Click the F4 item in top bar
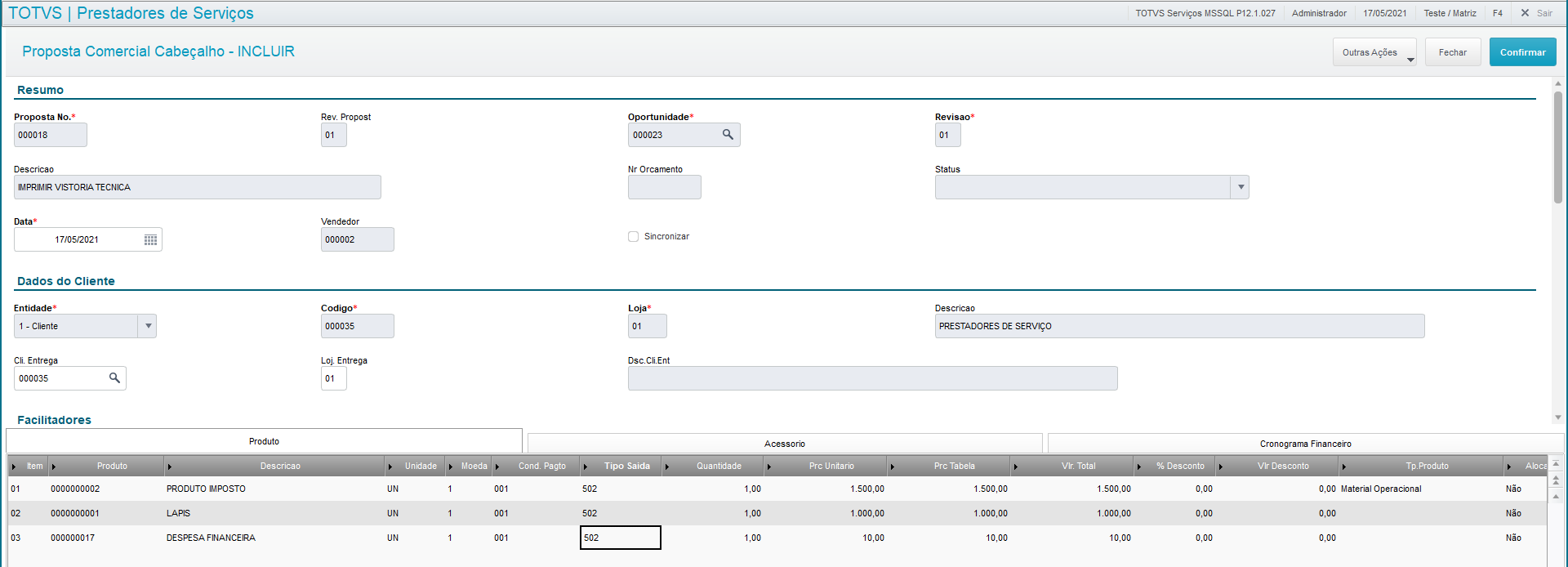1568x567 pixels. 1498,13
